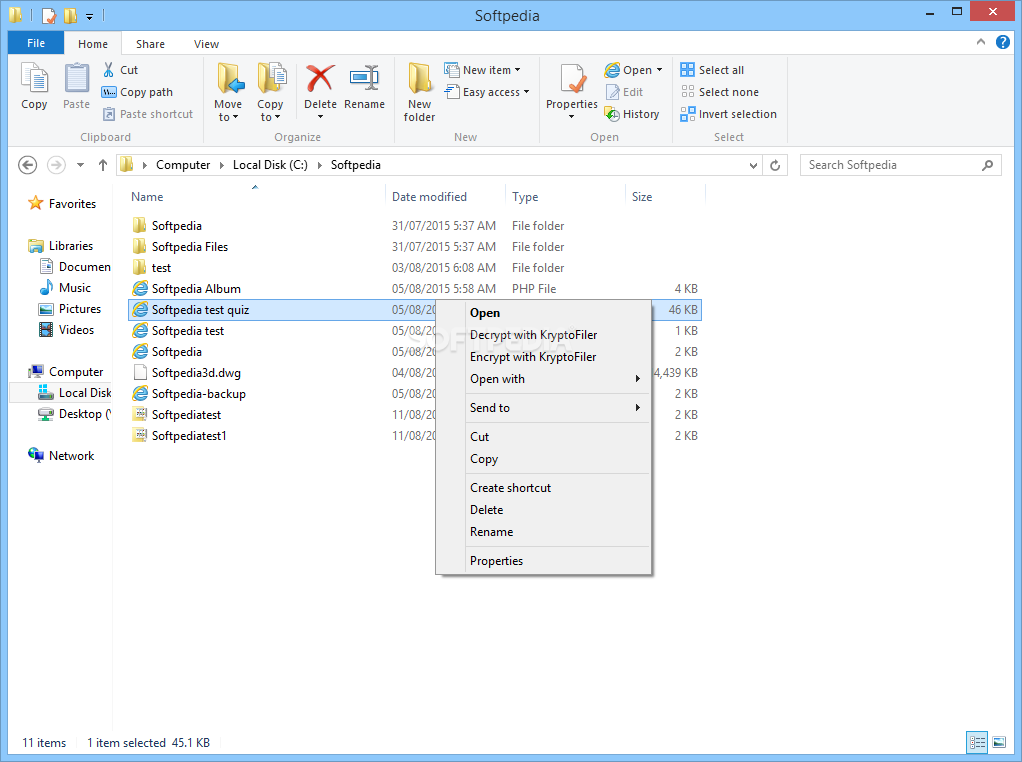
Task: Select the Softpedia Album PHP file
Action: (415, 289)
